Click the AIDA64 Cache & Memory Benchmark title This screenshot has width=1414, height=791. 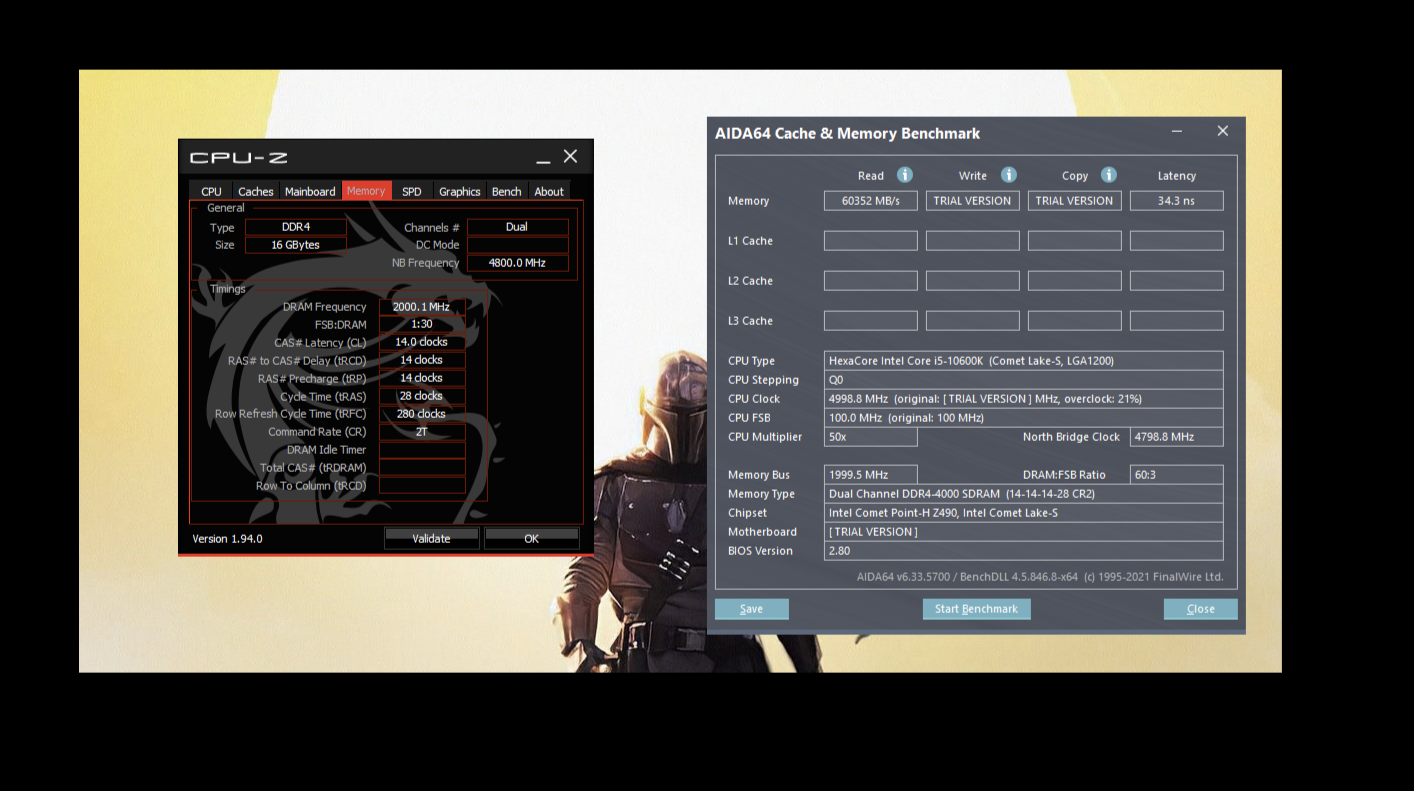847,133
